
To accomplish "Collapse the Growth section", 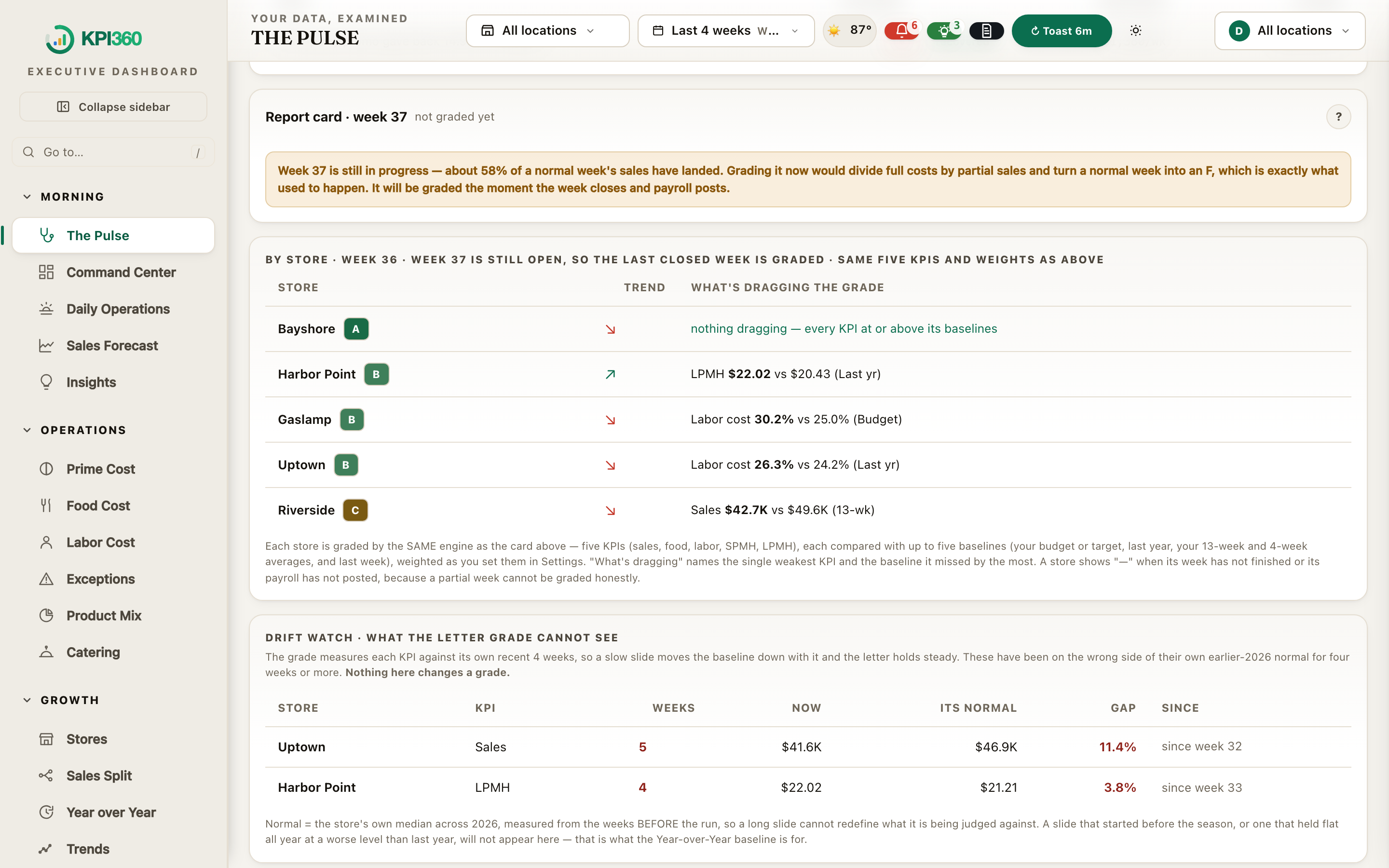I will tap(61, 700).
